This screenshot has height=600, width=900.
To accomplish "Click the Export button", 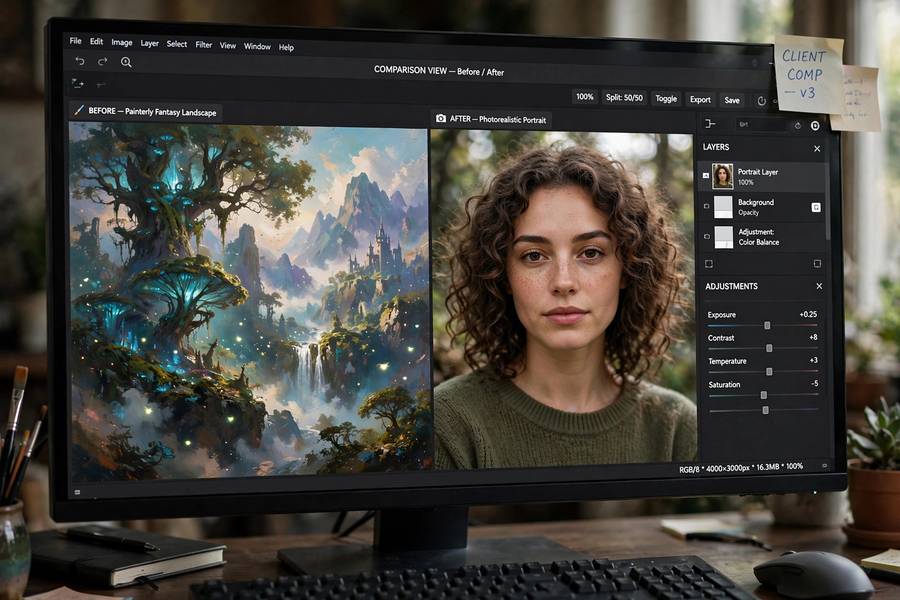I will coord(700,100).
